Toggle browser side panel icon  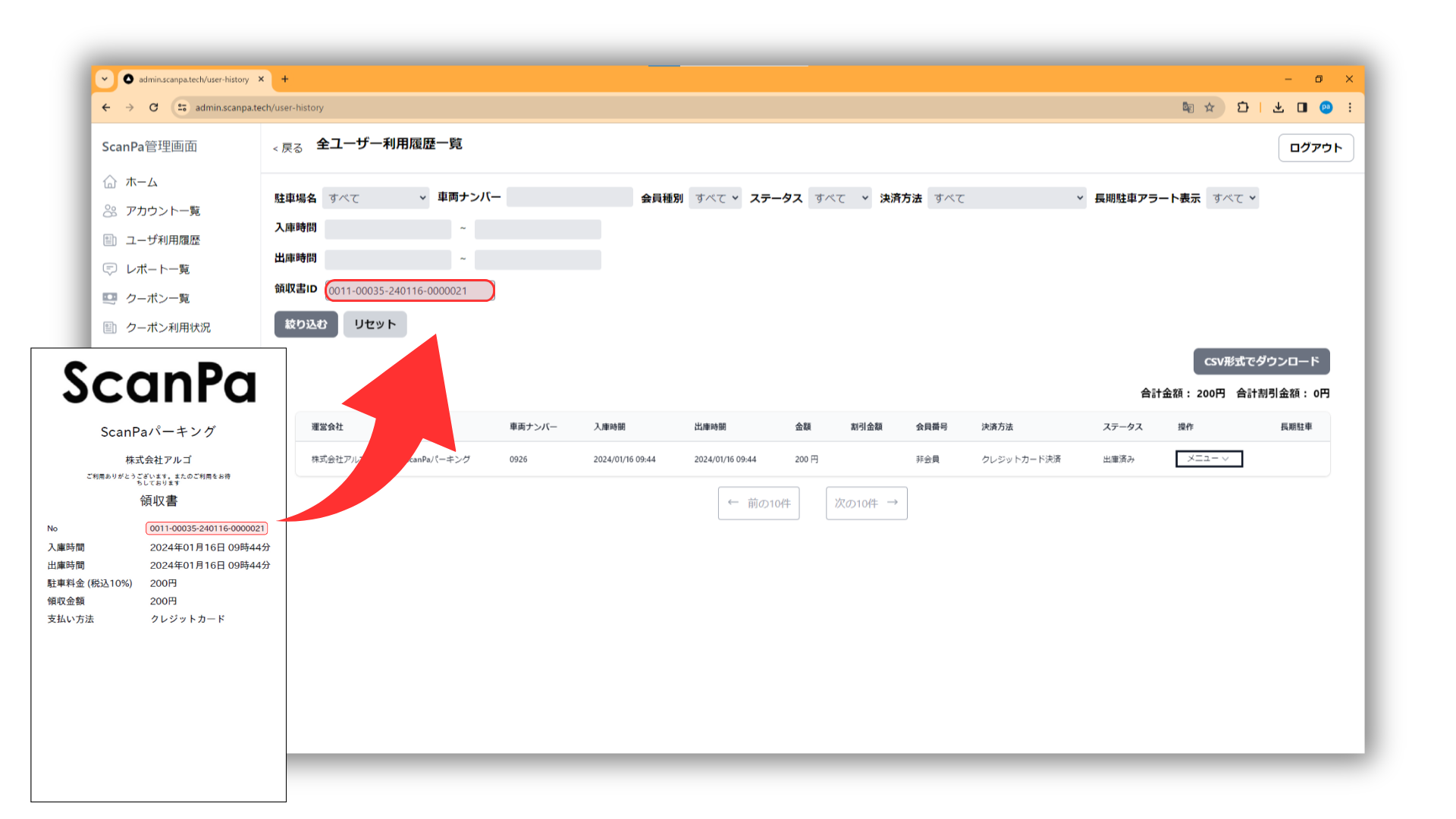(1302, 108)
